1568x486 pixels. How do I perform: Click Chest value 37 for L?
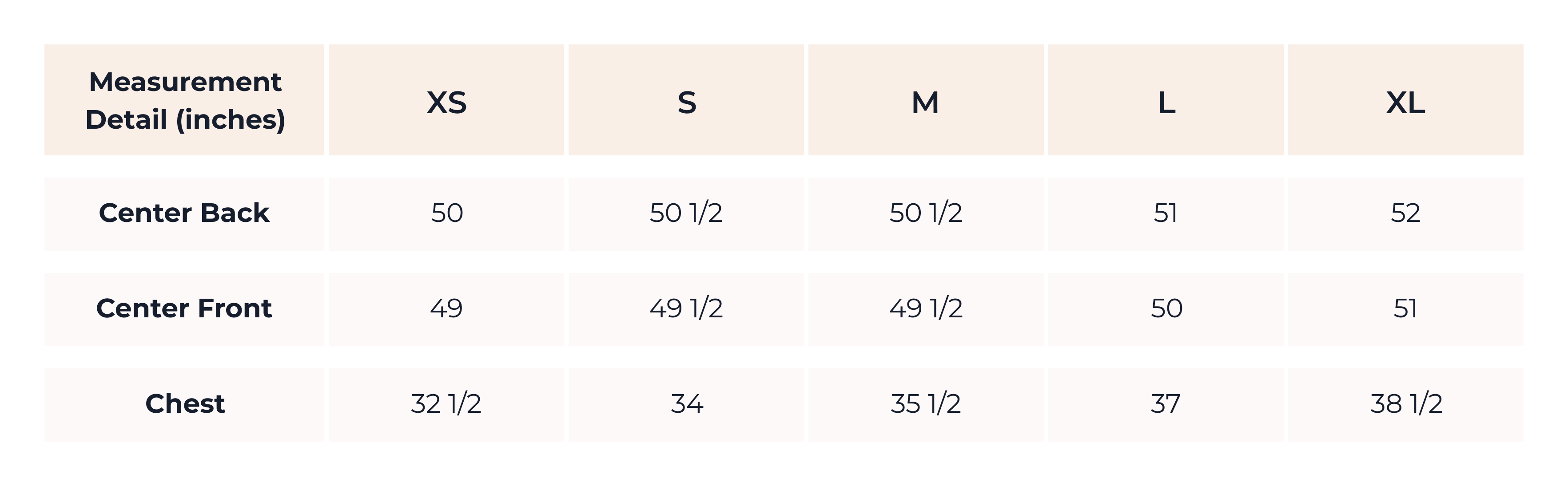1166,404
